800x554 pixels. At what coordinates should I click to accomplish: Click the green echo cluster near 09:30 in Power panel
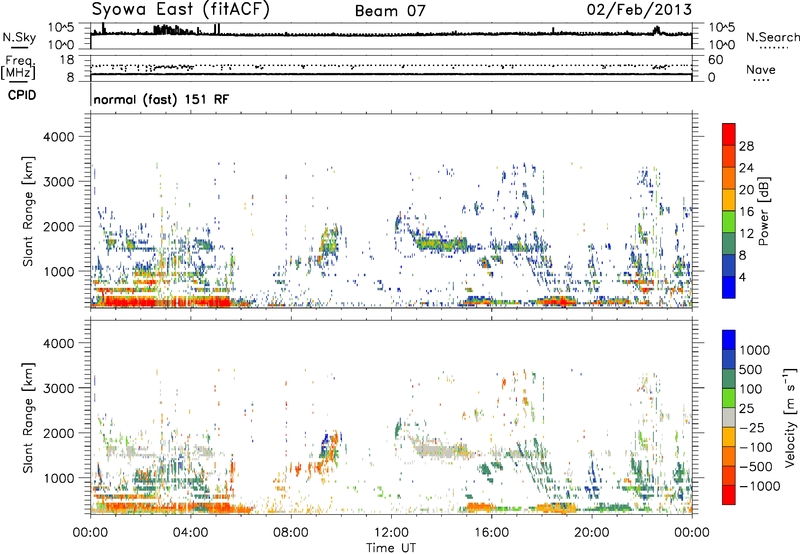tap(330, 242)
